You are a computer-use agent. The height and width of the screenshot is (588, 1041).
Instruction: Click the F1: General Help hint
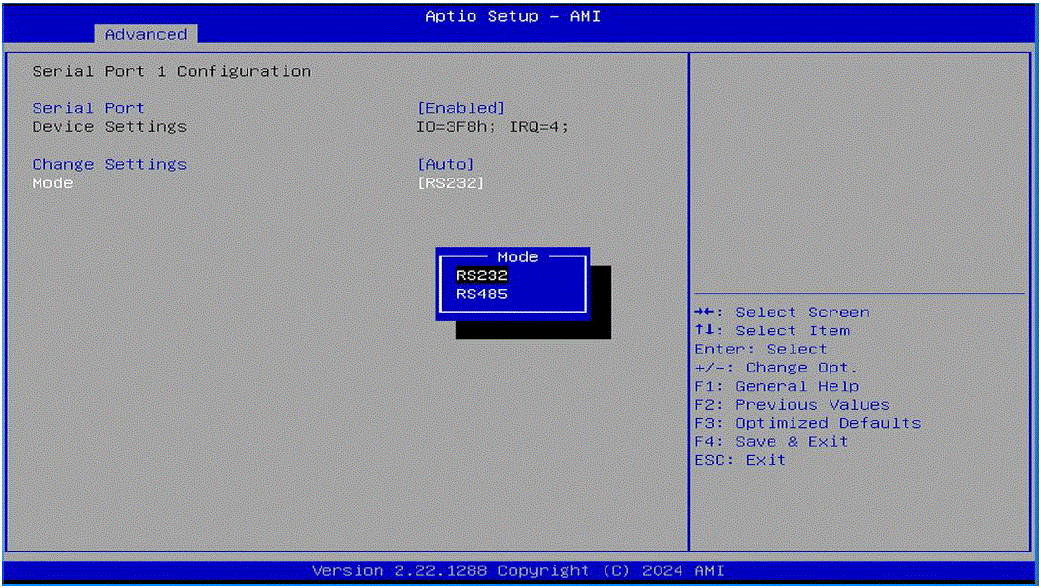[x=777, y=386]
